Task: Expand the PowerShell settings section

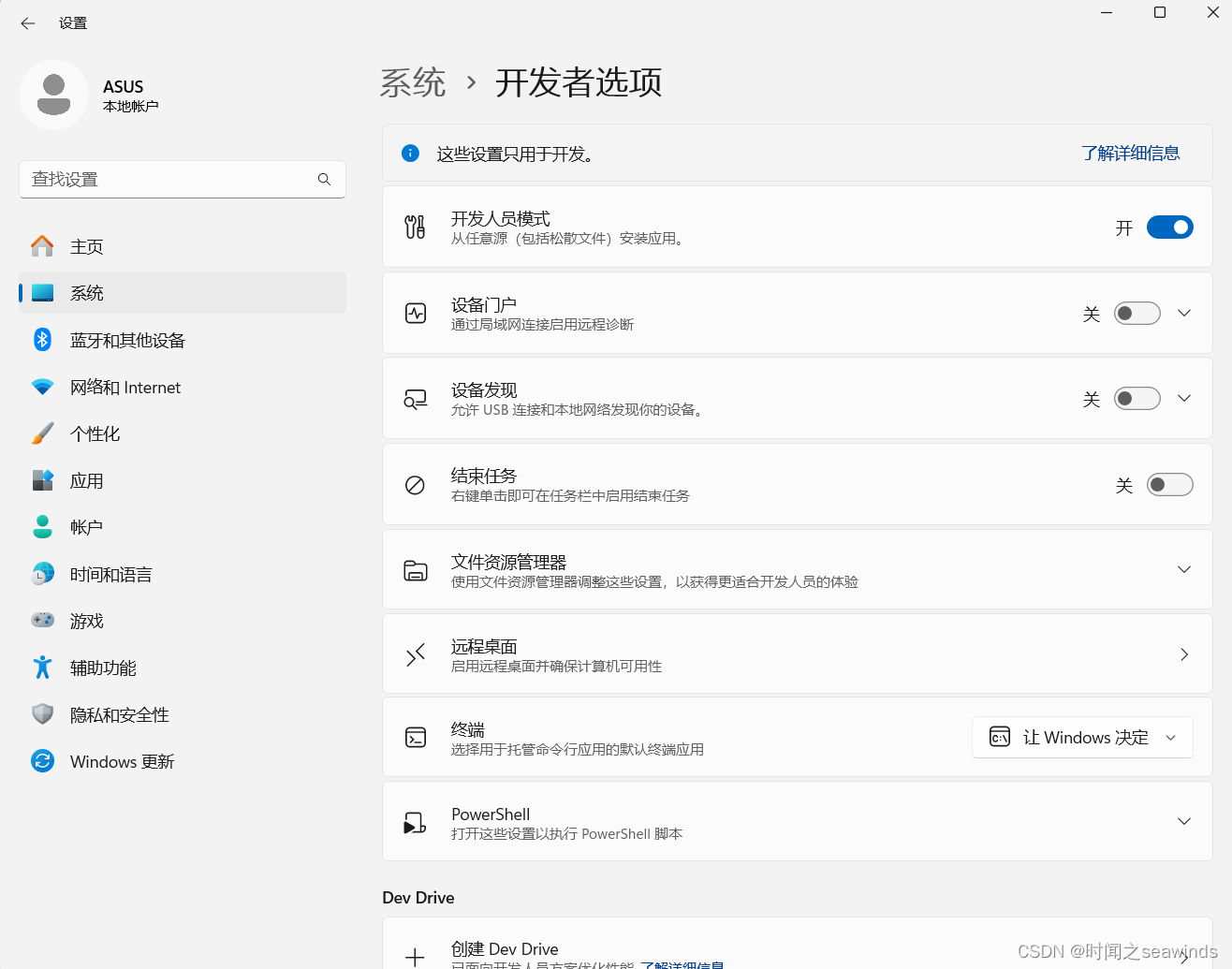Action: pos(1183,820)
